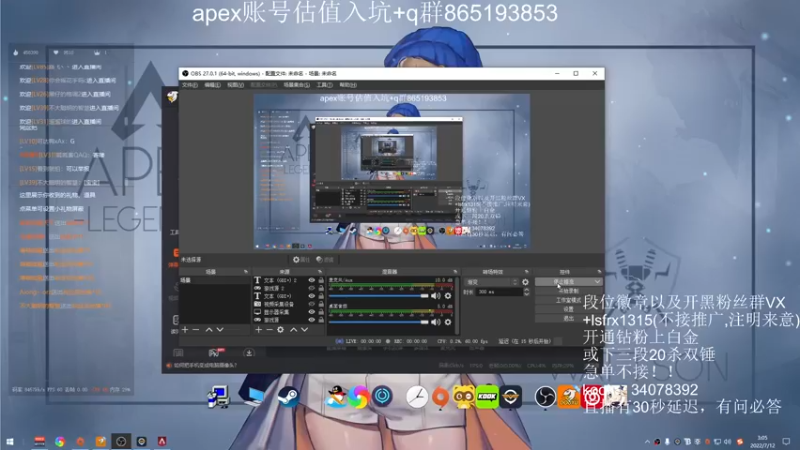Toggle visibility of 文本 (GDI+) source

click(311, 296)
